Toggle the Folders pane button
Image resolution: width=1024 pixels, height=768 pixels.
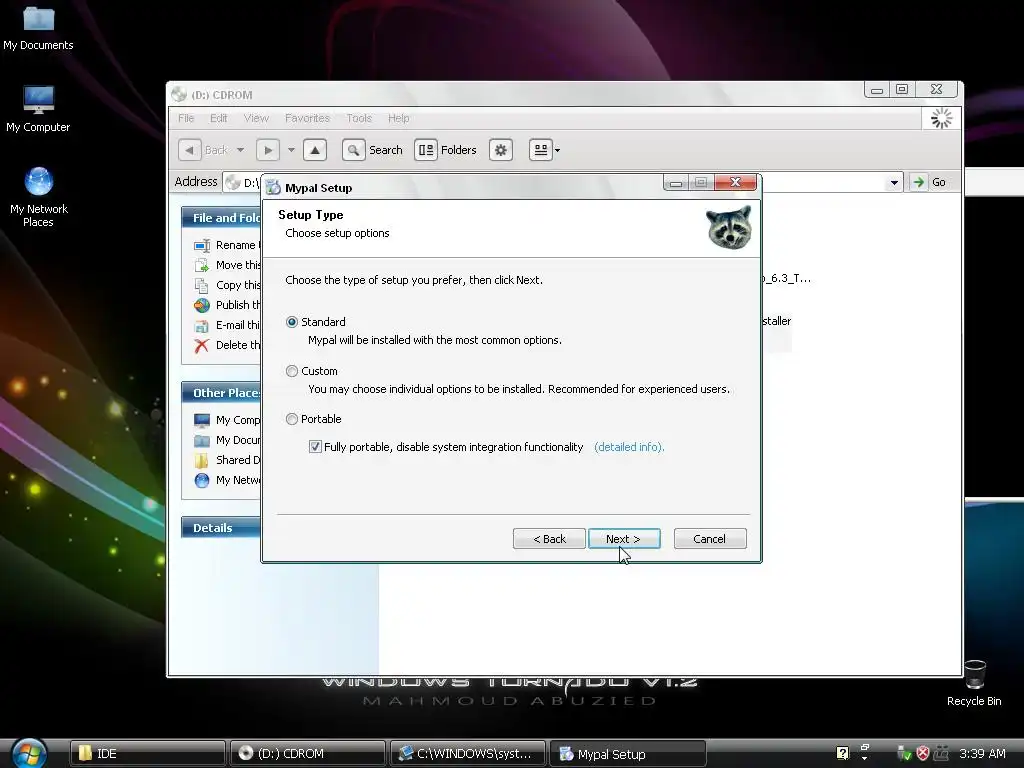446,150
